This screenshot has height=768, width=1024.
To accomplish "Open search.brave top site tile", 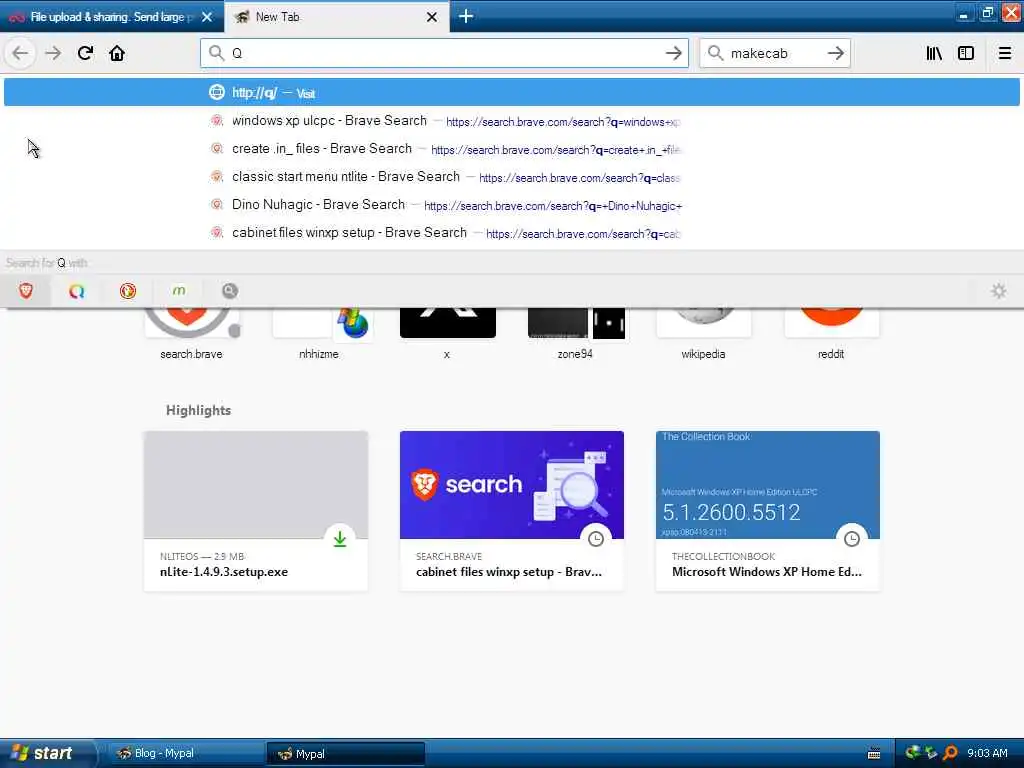I will click(x=191, y=333).
